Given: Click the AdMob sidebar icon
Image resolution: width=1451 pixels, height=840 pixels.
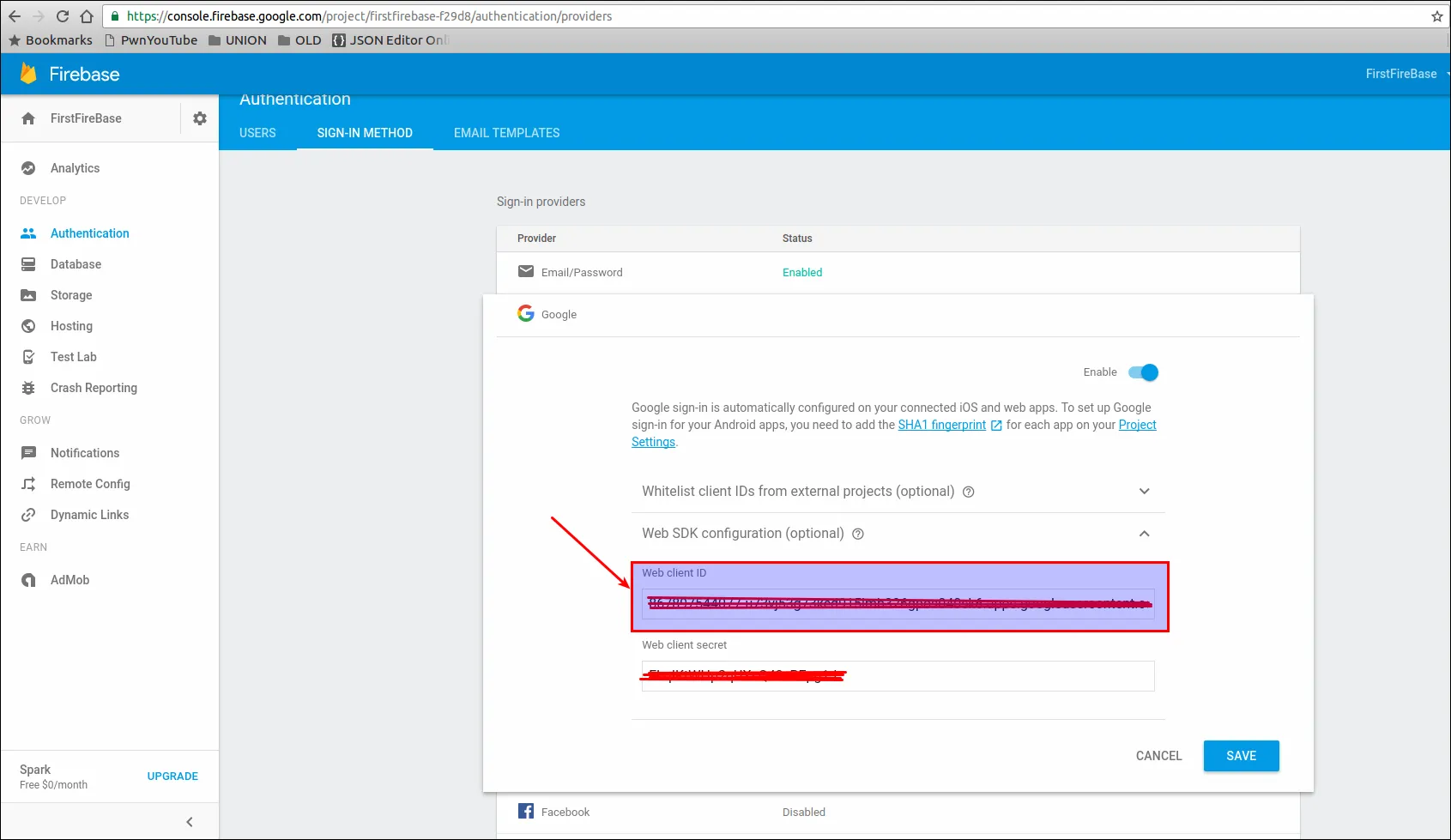Looking at the screenshot, I should [28, 580].
